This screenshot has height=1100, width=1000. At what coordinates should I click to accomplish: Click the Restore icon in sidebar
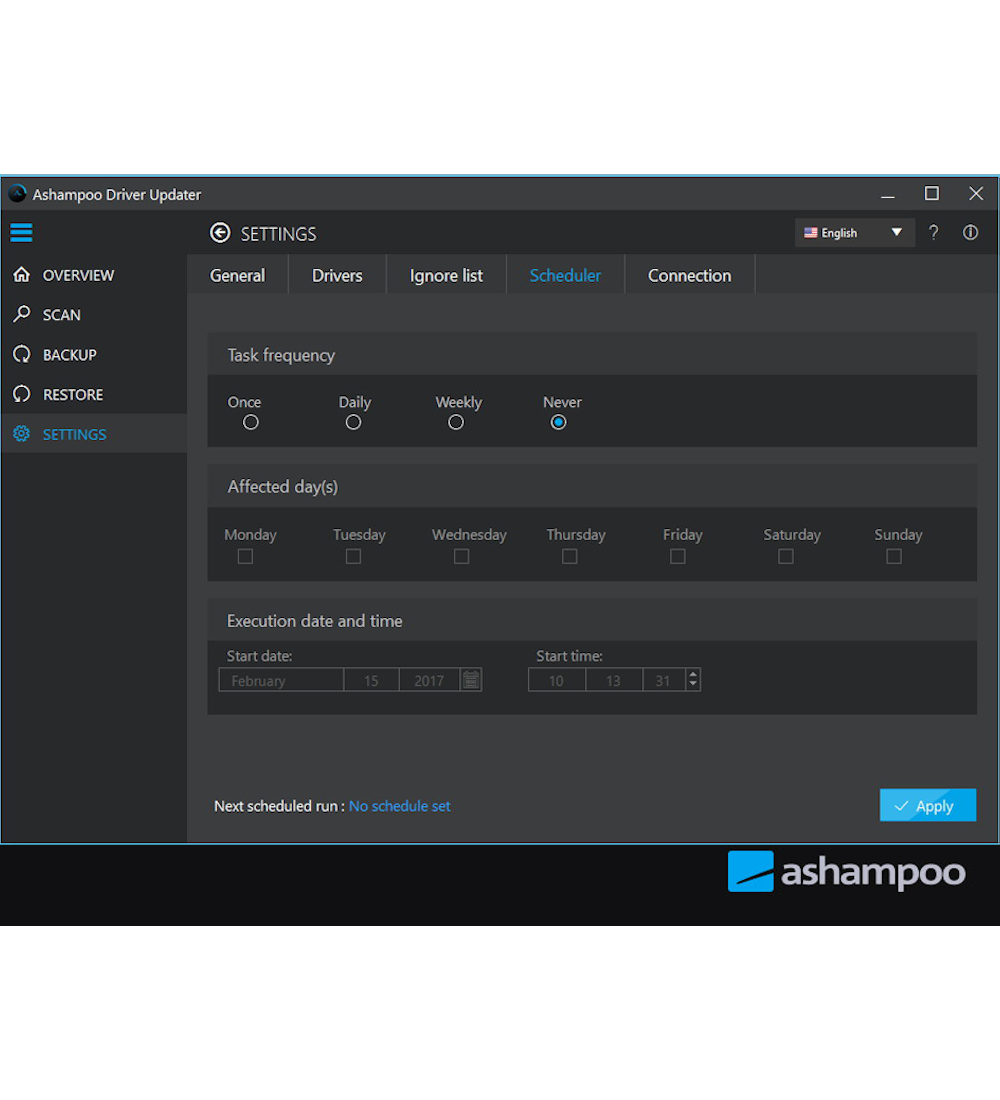tap(21, 394)
